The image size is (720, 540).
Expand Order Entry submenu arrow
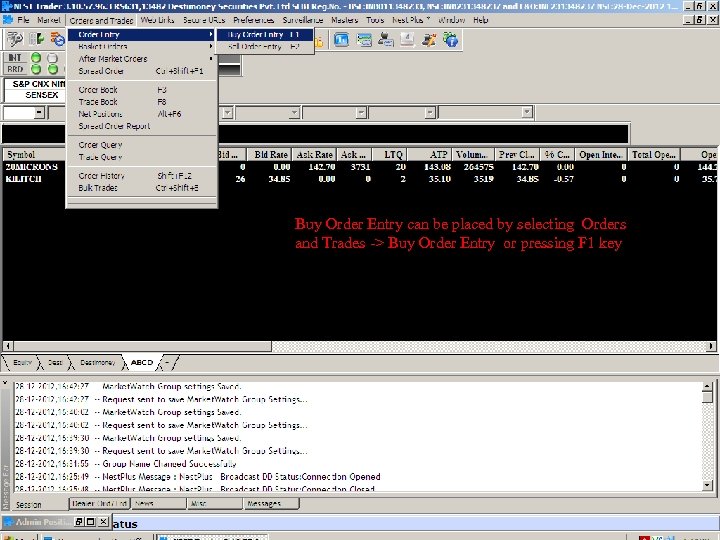point(211,34)
